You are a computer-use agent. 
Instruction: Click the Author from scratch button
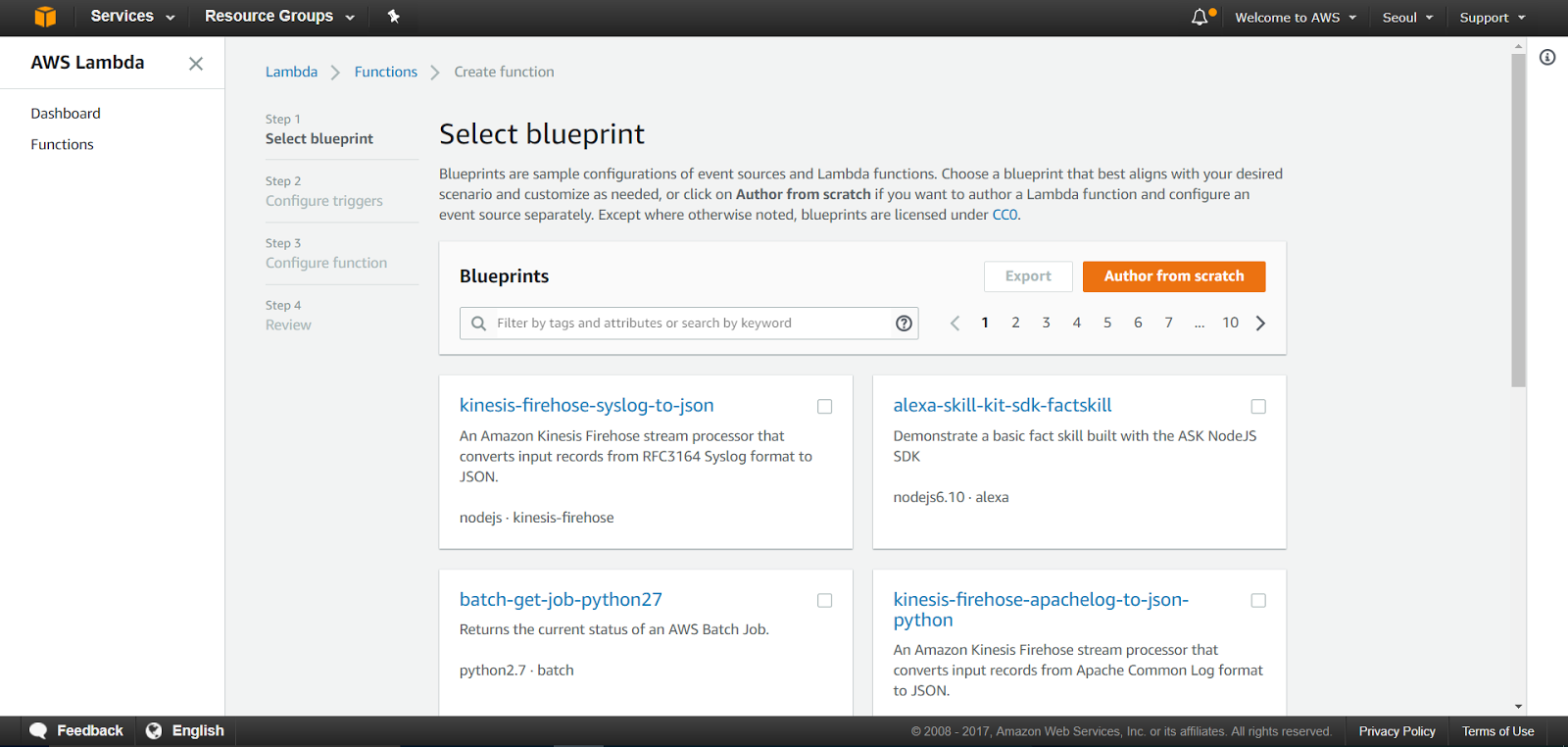[1173, 276]
